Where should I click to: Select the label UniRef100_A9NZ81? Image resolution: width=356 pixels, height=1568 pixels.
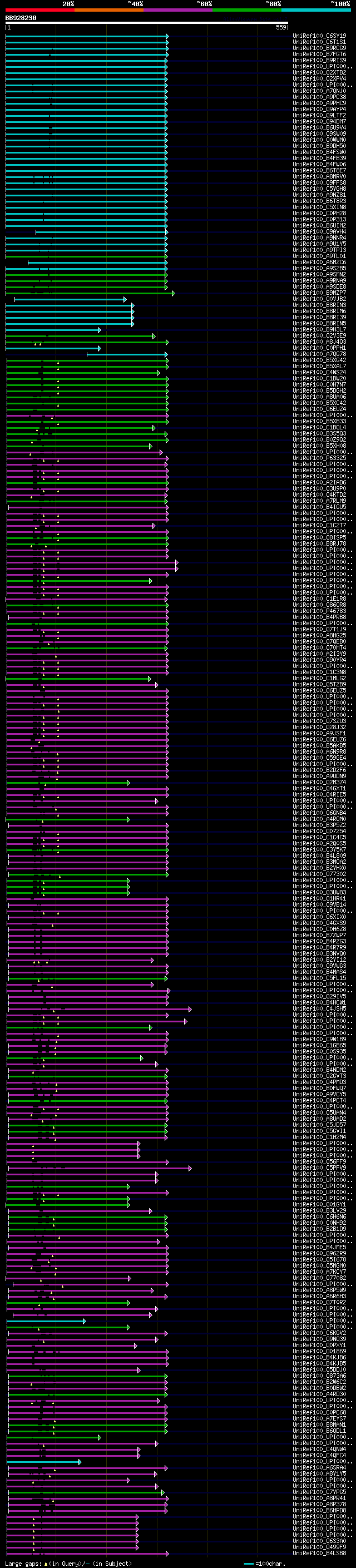pyautogui.click(x=319, y=195)
